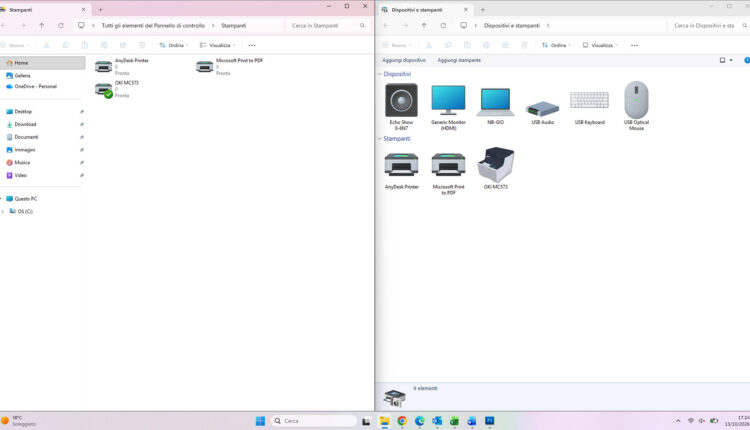Switch to the Dispositivi e stampanti tab
750x430 pixels.
(425, 10)
